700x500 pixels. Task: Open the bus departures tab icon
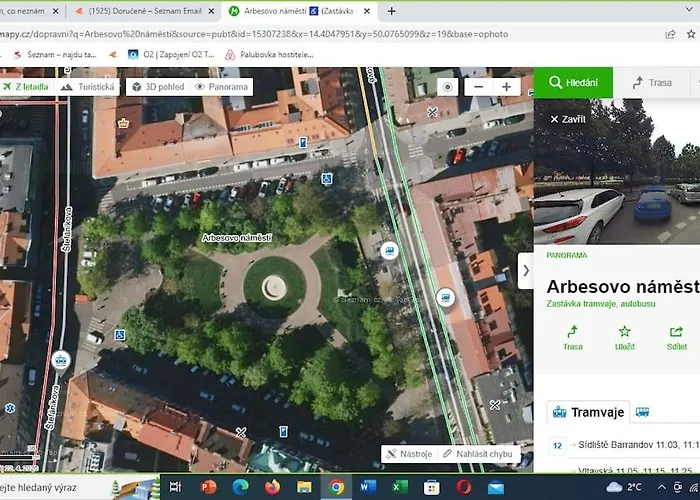(642, 412)
